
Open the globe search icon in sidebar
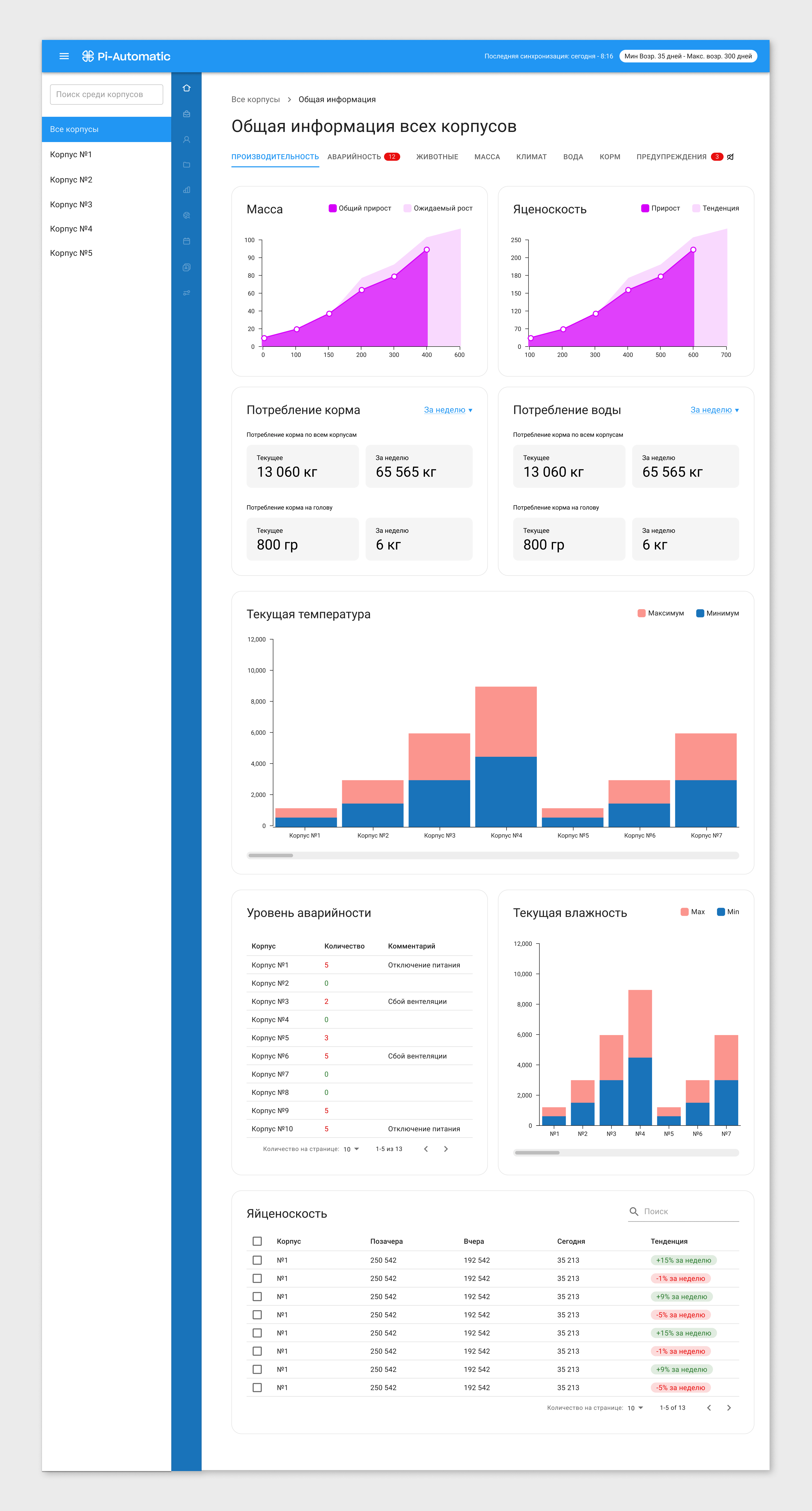click(186, 215)
